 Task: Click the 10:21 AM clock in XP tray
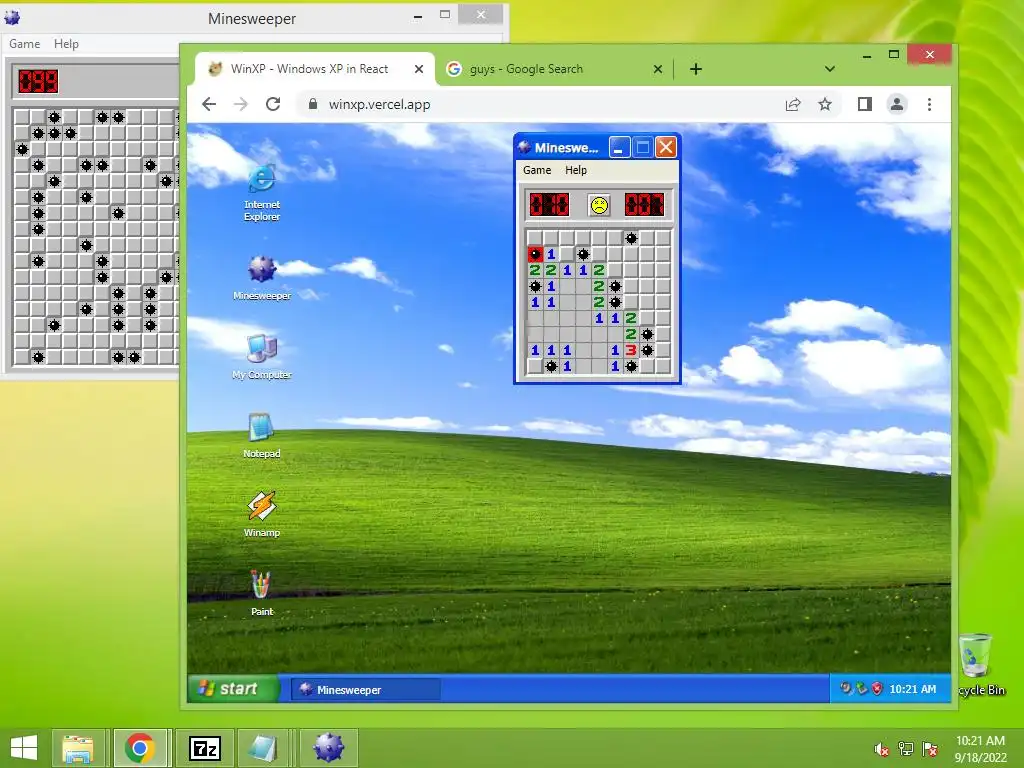tap(912, 689)
